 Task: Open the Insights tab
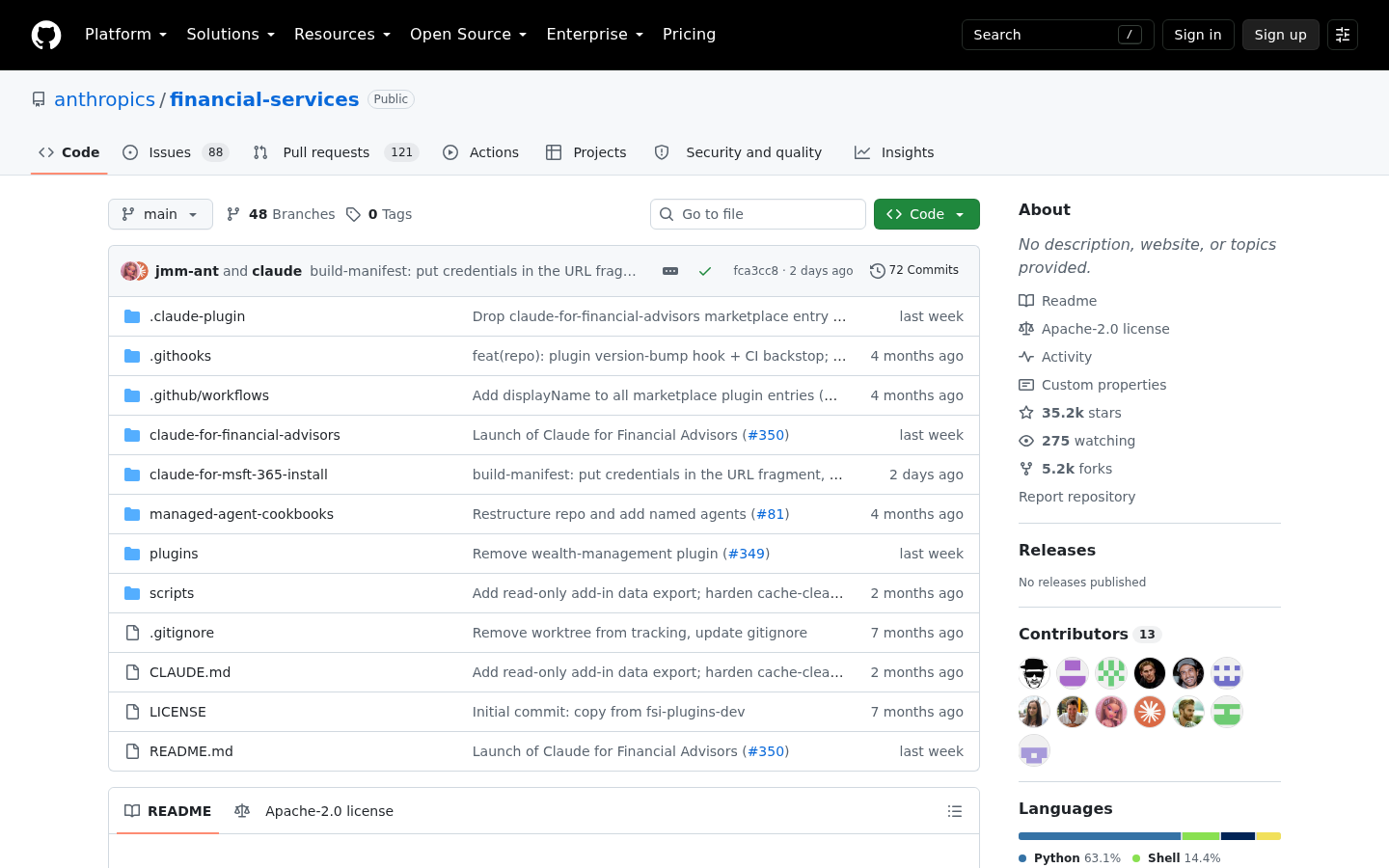pyautogui.click(x=894, y=152)
